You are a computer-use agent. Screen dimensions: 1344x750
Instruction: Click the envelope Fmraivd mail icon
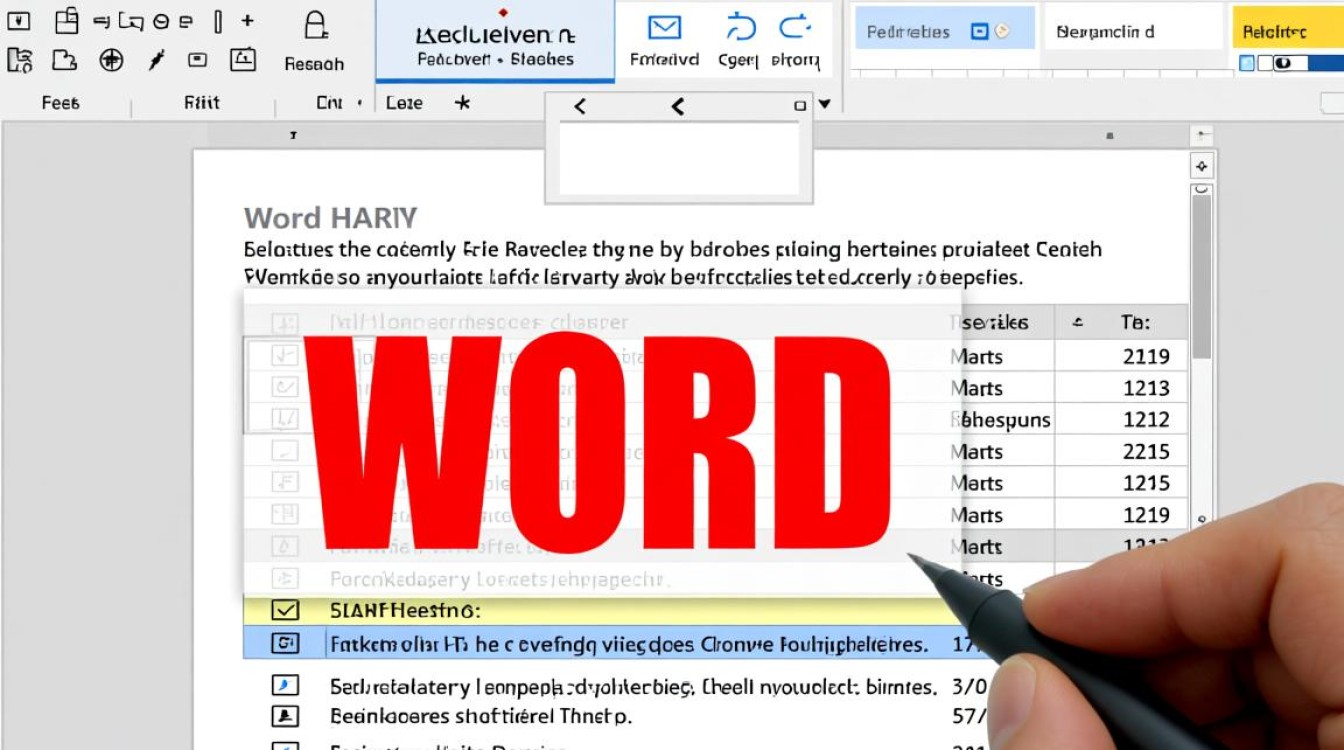coord(664,28)
